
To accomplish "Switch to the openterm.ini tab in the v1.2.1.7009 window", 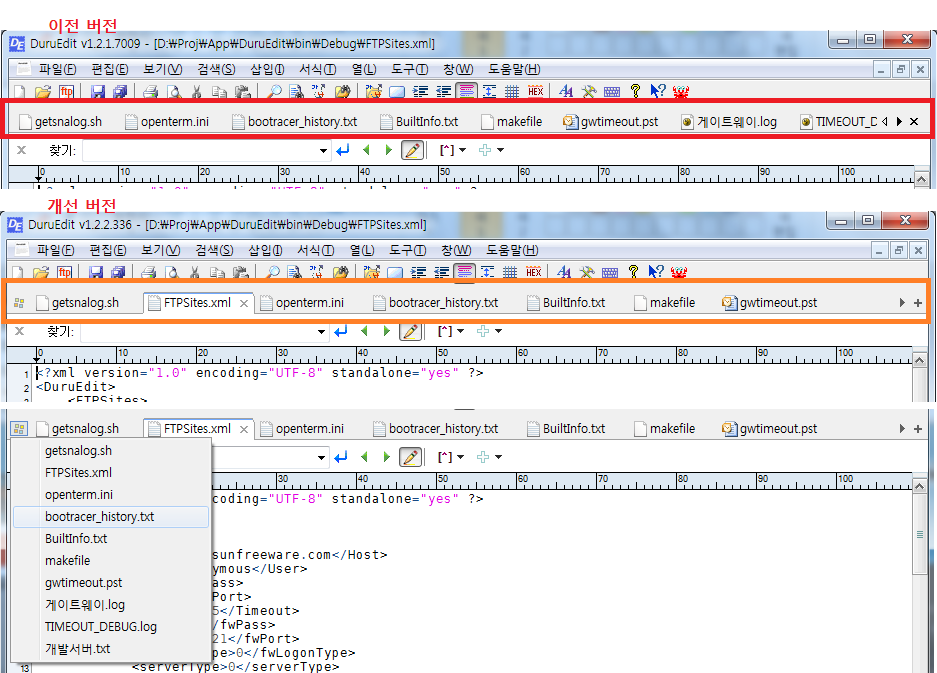I will click(x=167, y=122).
